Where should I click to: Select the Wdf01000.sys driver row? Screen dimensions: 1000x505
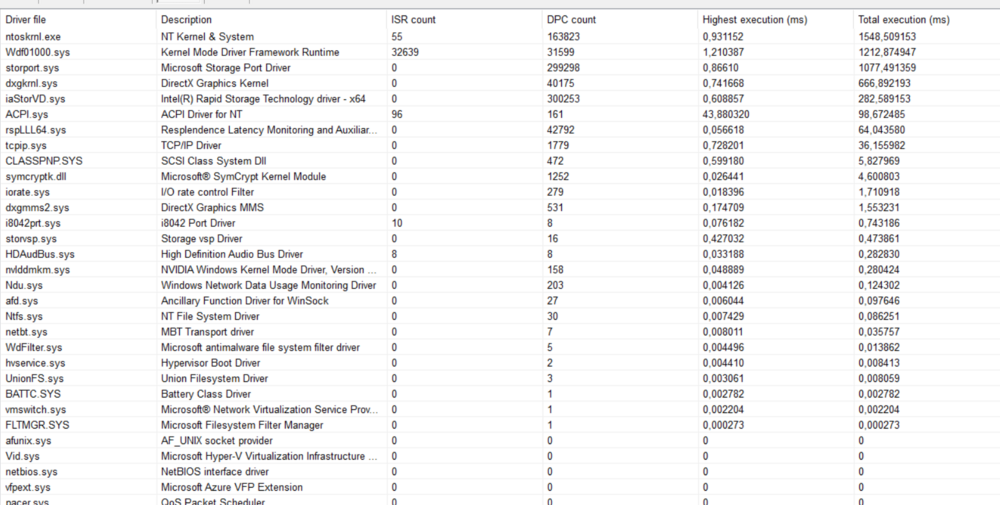pyautogui.click(x=37, y=52)
